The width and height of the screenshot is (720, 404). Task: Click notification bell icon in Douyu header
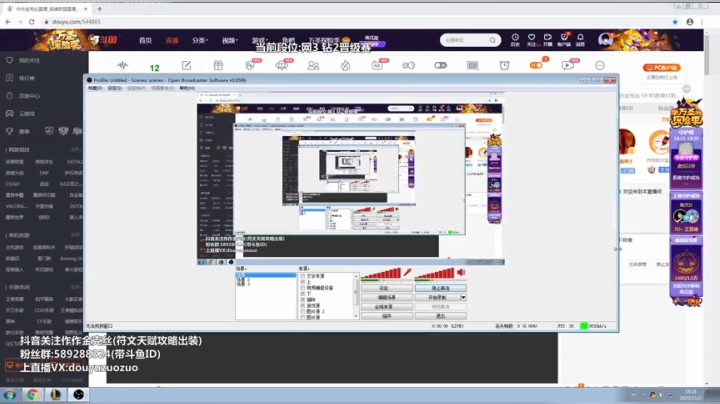point(580,39)
